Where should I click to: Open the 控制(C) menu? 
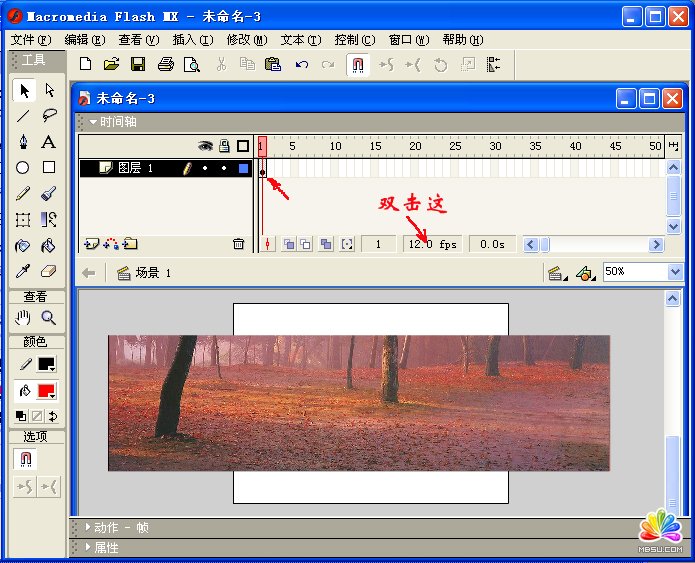pyautogui.click(x=354, y=40)
